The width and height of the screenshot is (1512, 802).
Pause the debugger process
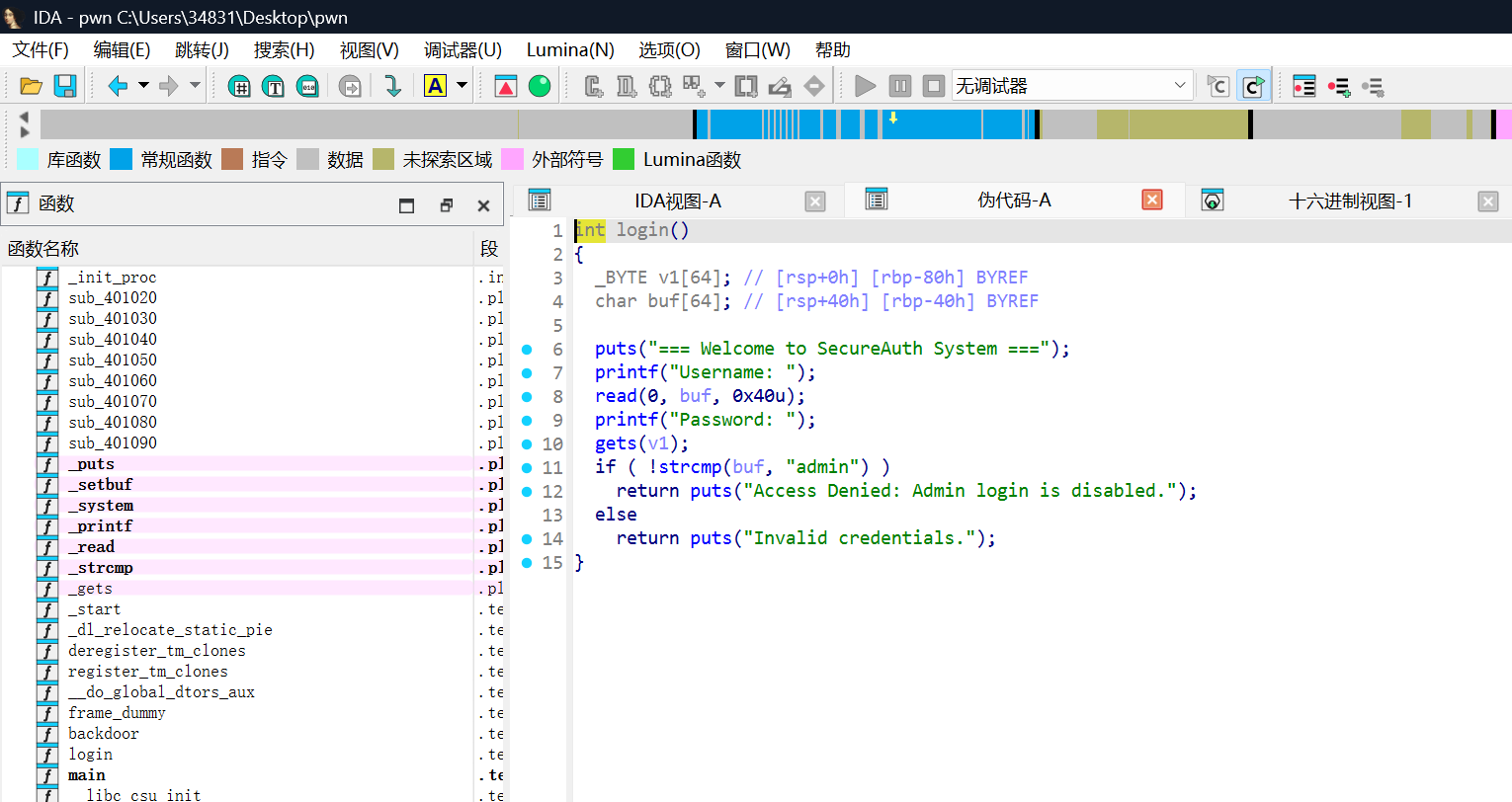899,86
